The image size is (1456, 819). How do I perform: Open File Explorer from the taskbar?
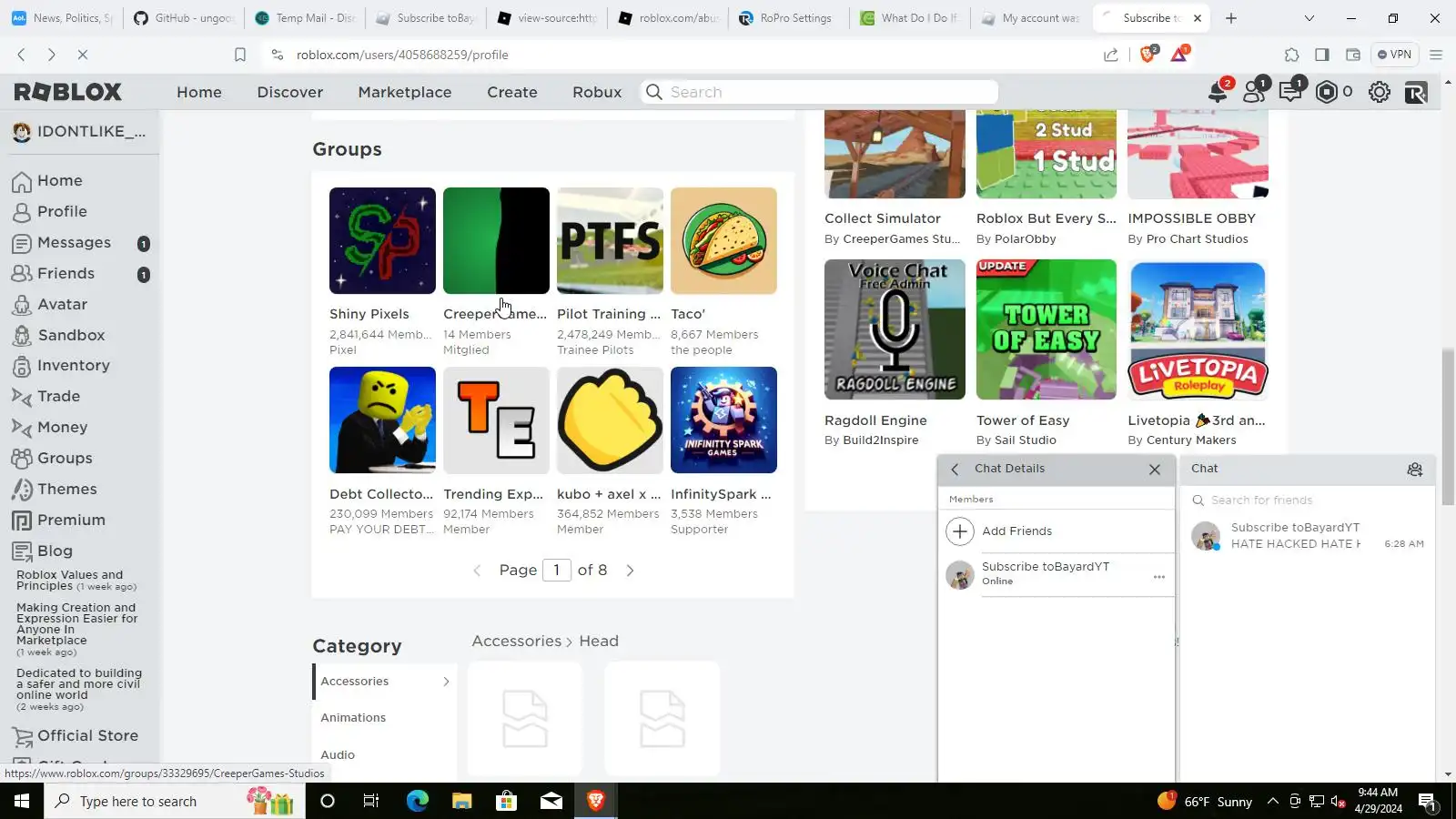(462, 801)
